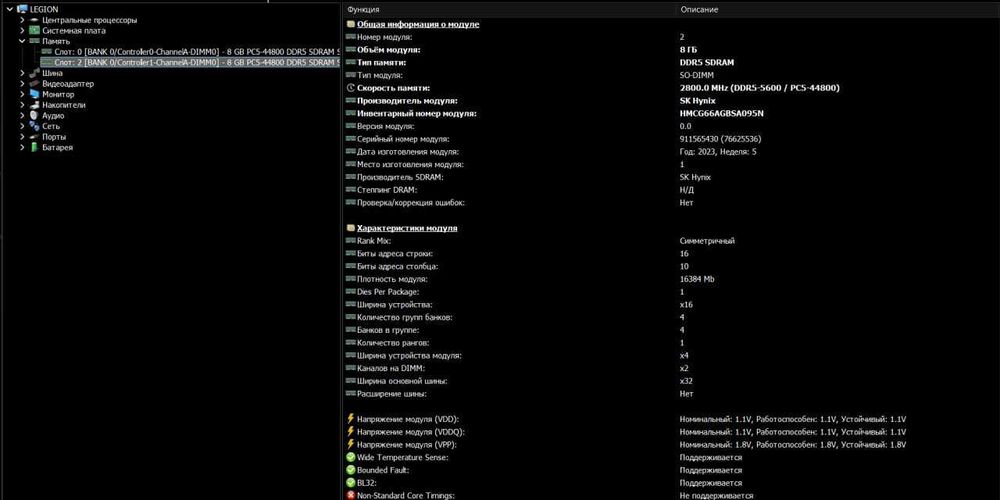Select the Видеоадаптер tree item
Screen dimensions: 1000x500
[x=68, y=84]
